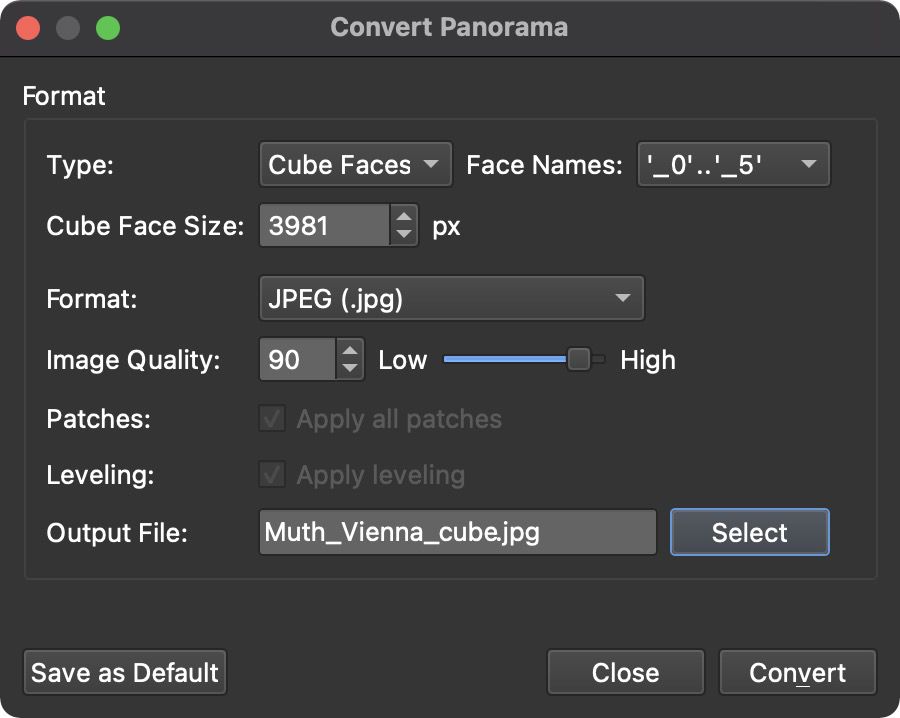Expand the Format dropdown listing JPEG (.jpg)
The height and width of the screenshot is (718, 900).
(x=451, y=298)
